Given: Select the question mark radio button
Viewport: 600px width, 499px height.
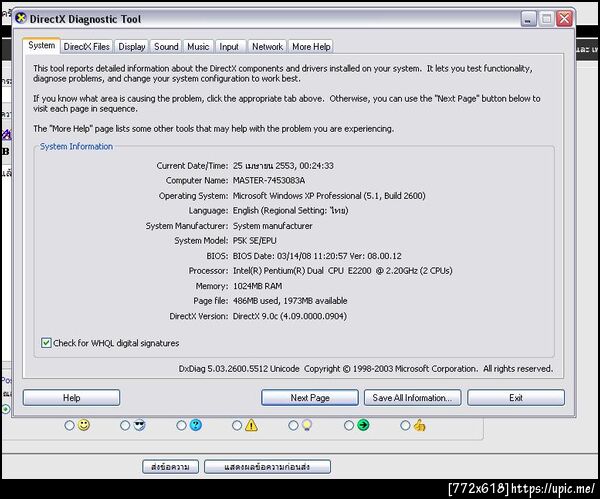Looking at the screenshot, I should [x=181, y=426].
